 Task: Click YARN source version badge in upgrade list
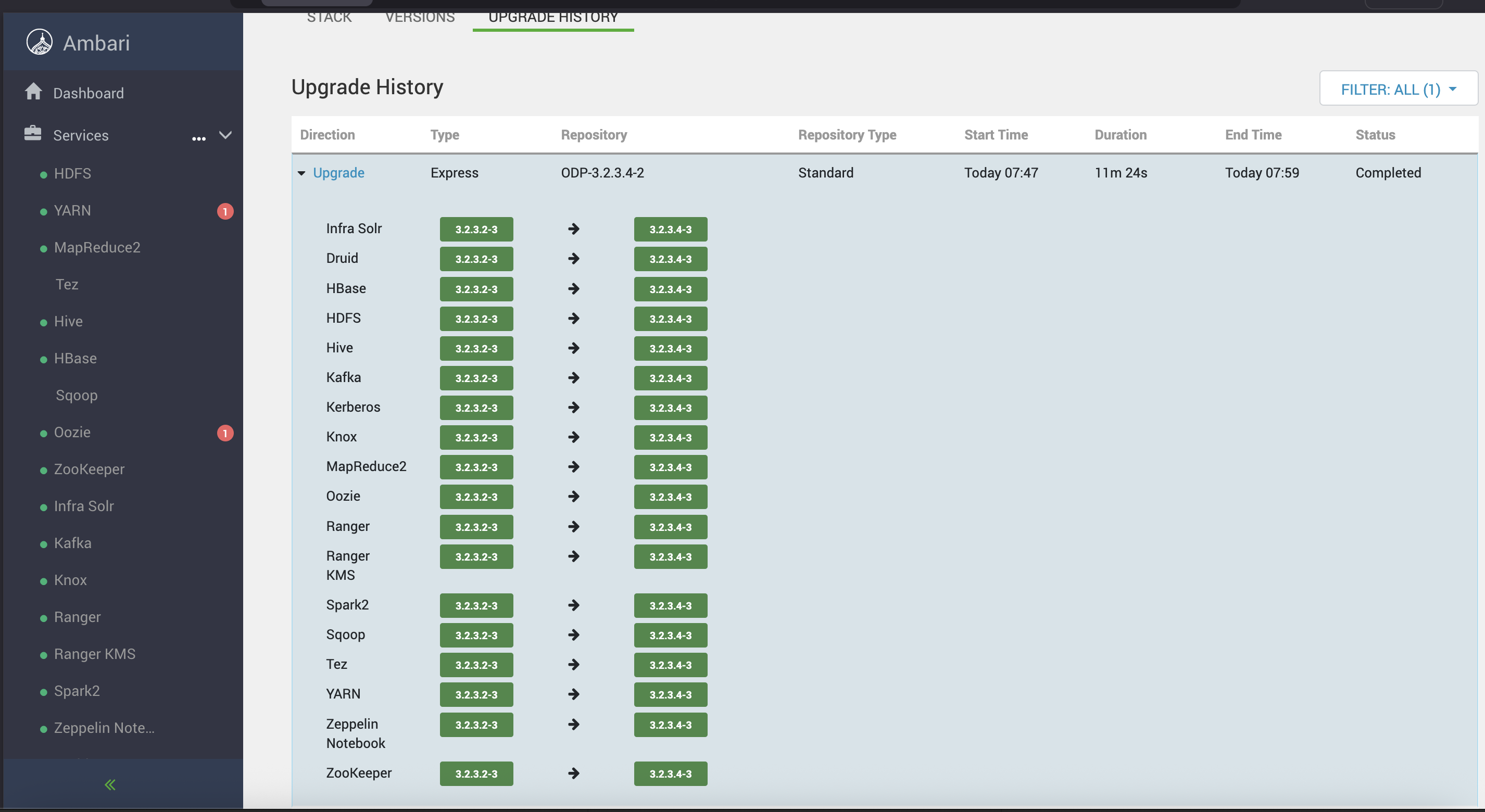point(476,694)
